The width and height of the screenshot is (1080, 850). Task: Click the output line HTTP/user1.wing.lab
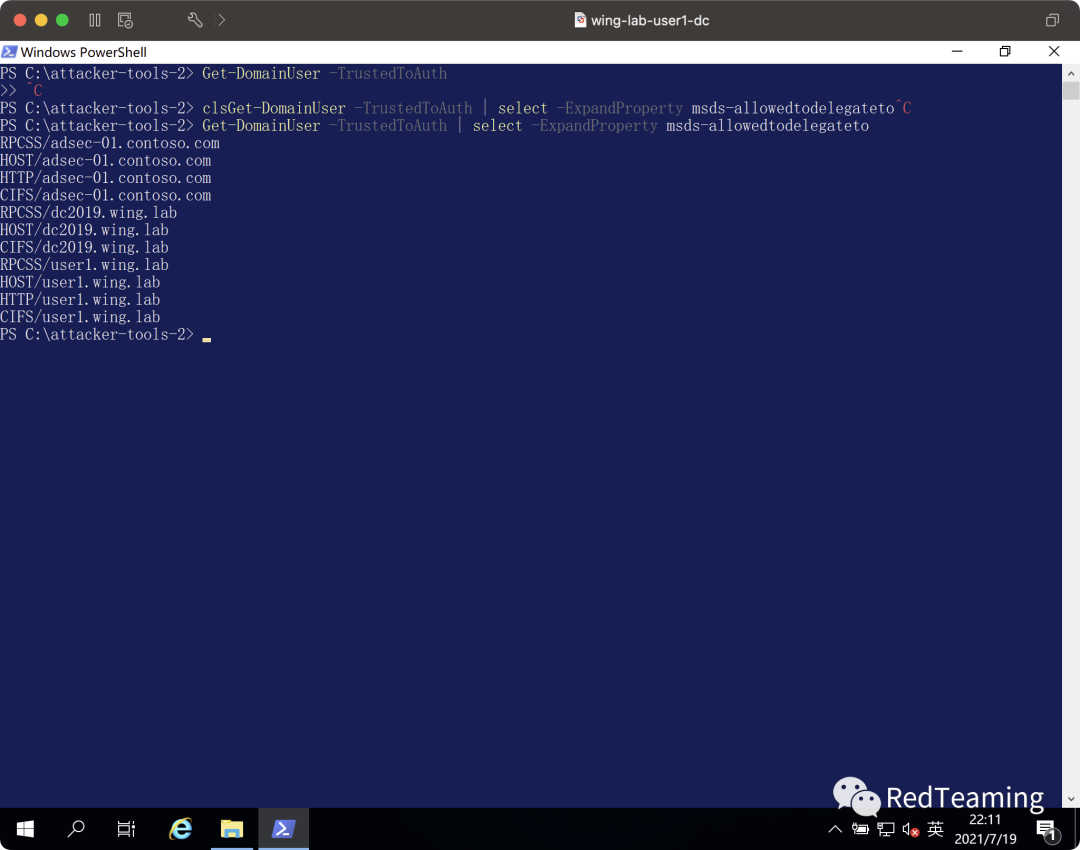80,300
